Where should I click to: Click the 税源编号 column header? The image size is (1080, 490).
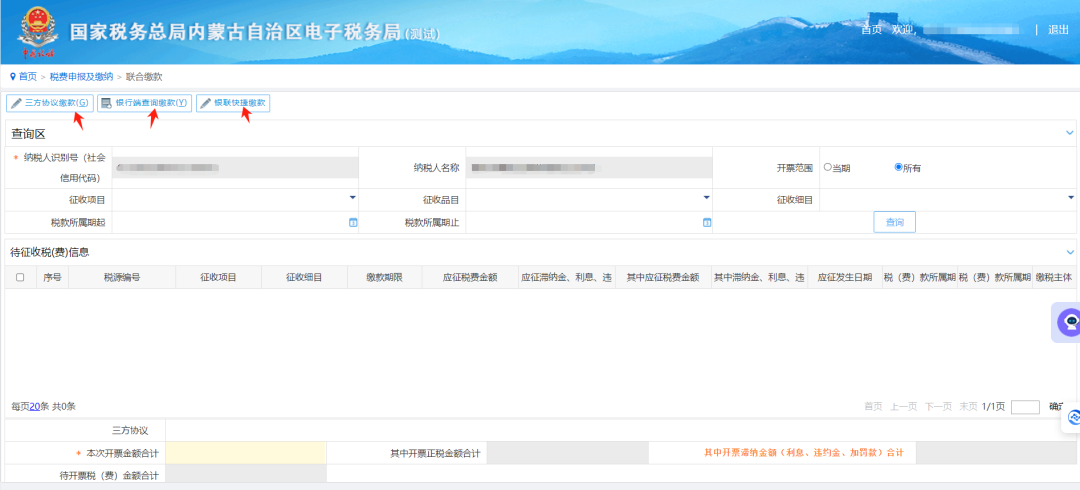tap(122, 278)
